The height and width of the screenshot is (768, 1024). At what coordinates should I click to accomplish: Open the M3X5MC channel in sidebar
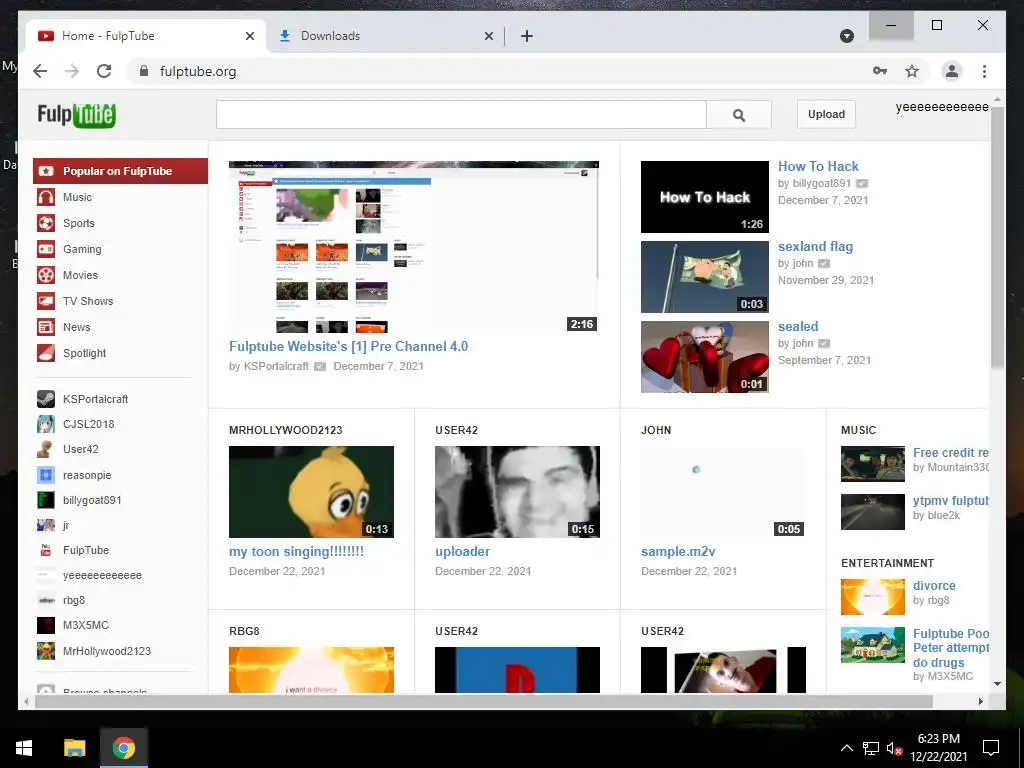(86, 625)
